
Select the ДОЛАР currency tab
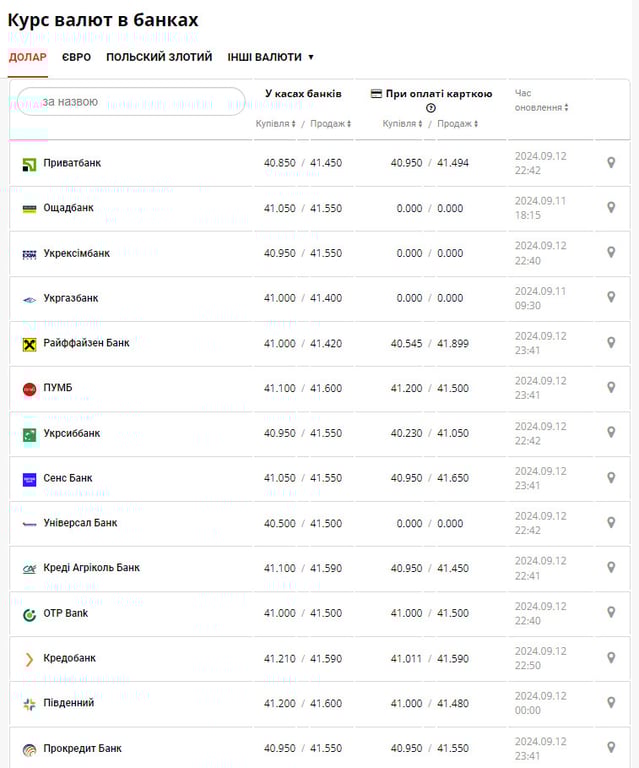tap(27, 57)
